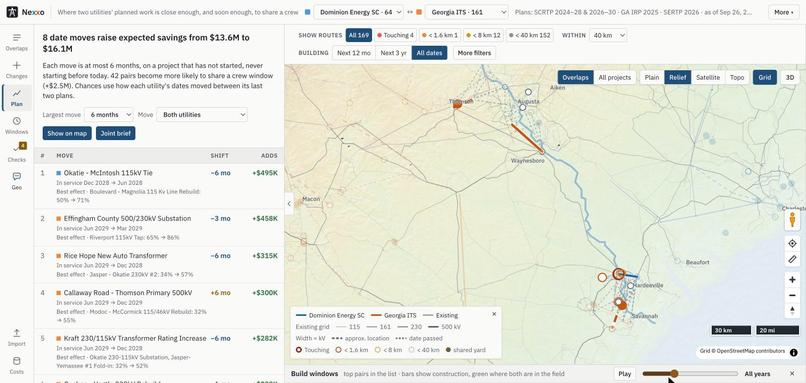Viewport: 806px width, 383px height.
Task: Click the Joint brief button
Action: coord(116,133)
